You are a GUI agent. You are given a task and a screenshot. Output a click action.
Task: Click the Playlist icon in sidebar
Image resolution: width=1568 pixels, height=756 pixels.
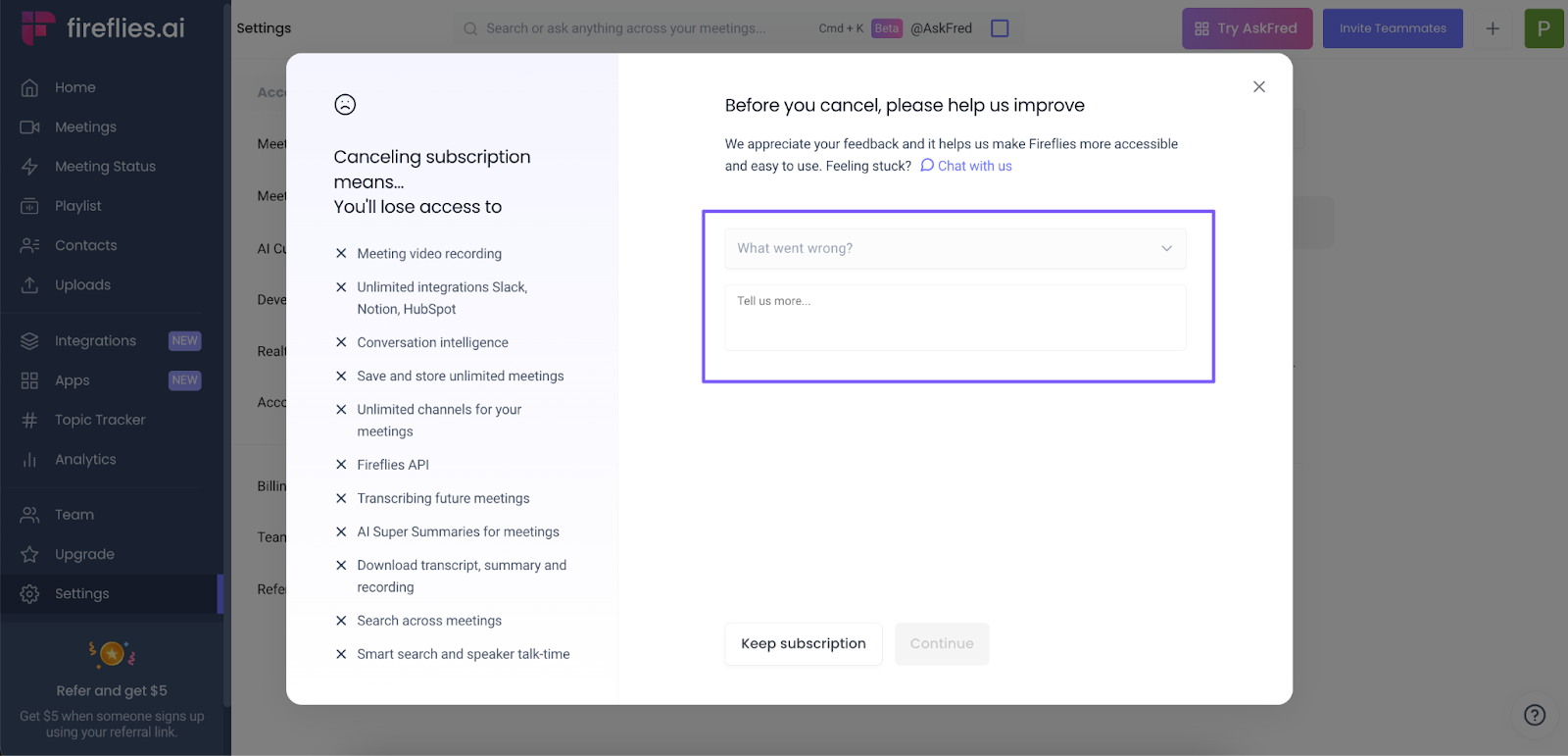coord(29,206)
